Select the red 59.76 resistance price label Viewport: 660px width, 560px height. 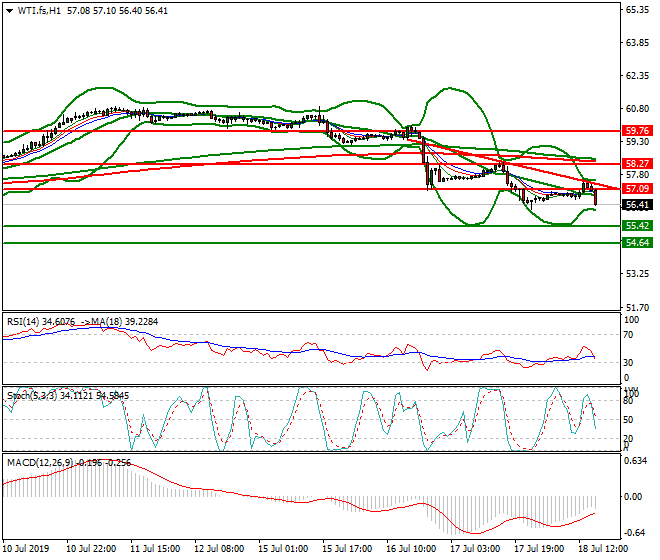coord(637,131)
